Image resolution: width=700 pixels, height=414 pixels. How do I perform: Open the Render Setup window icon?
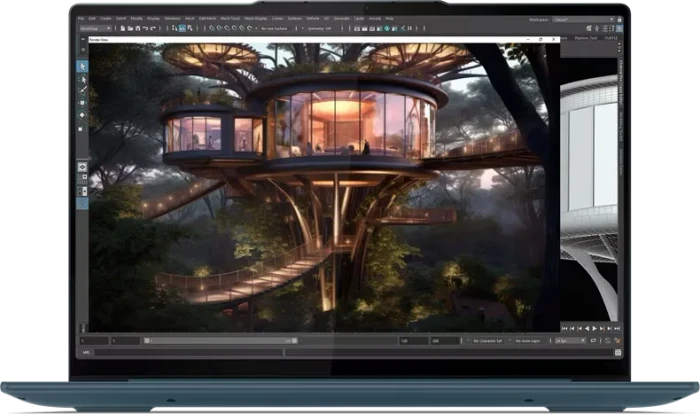[x=395, y=29]
